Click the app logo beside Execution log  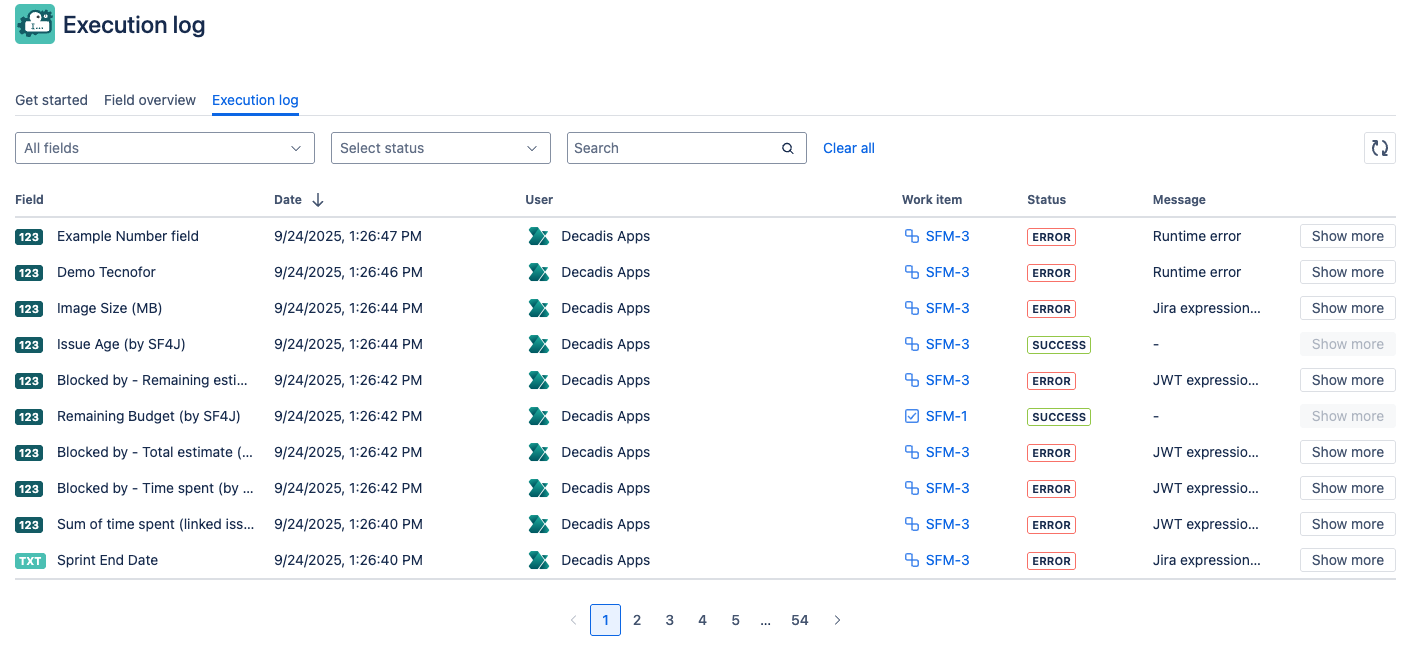click(35, 25)
